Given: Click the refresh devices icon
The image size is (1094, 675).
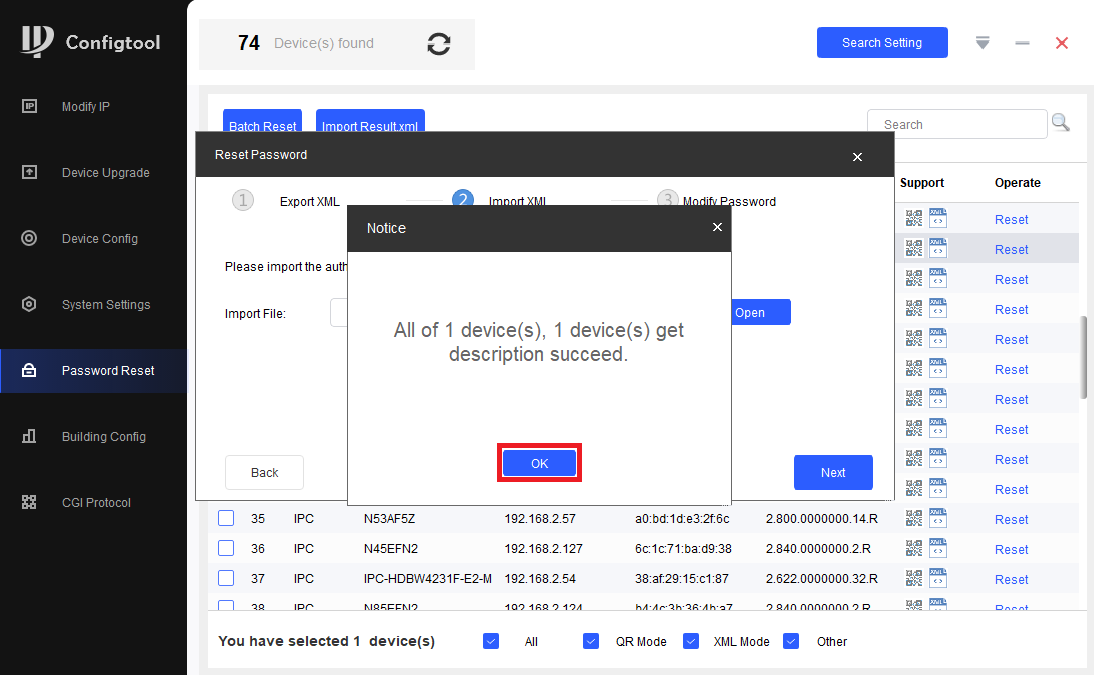Looking at the screenshot, I should click(439, 44).
